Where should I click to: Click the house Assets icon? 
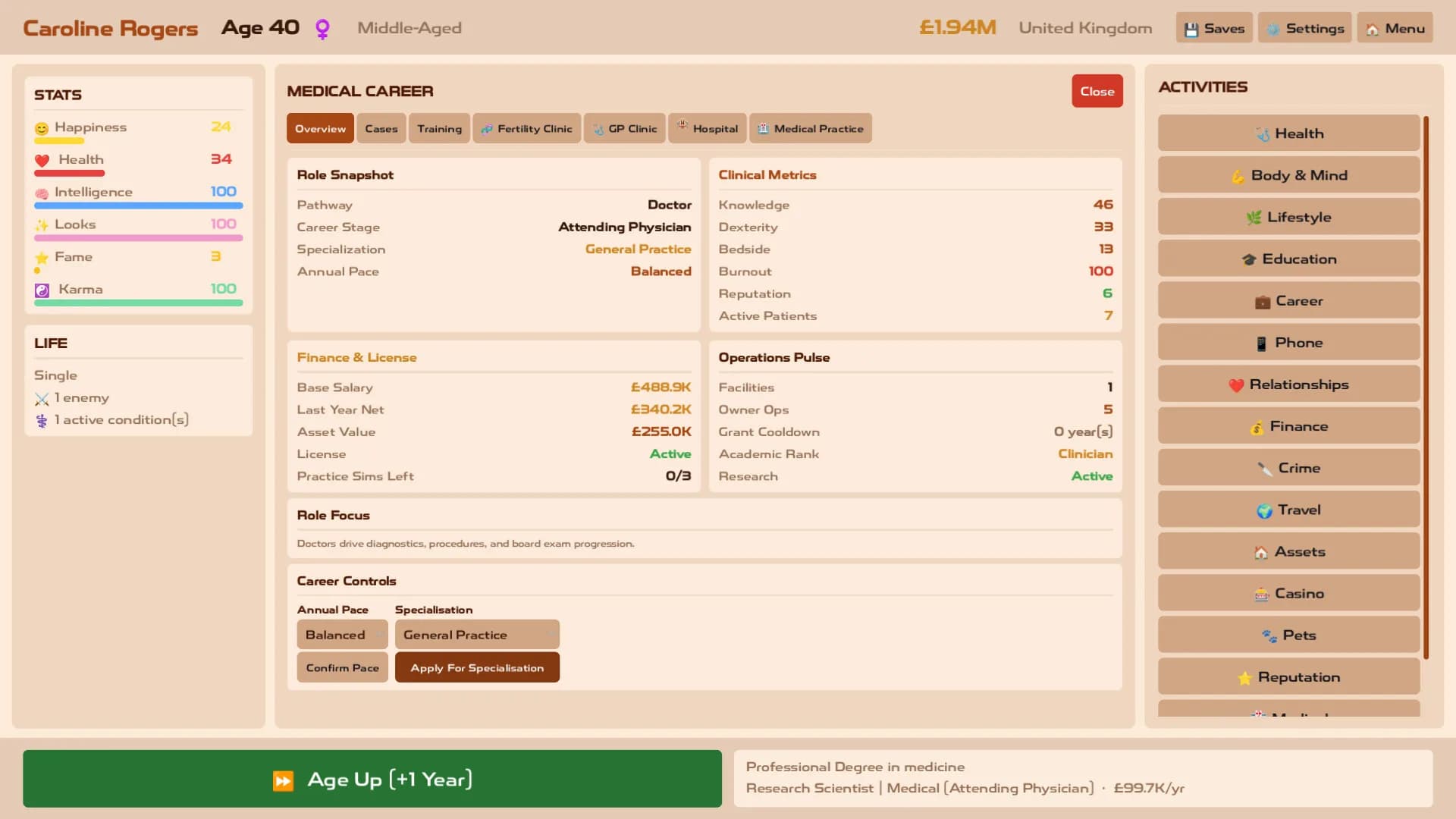(x=1261, y=553)
